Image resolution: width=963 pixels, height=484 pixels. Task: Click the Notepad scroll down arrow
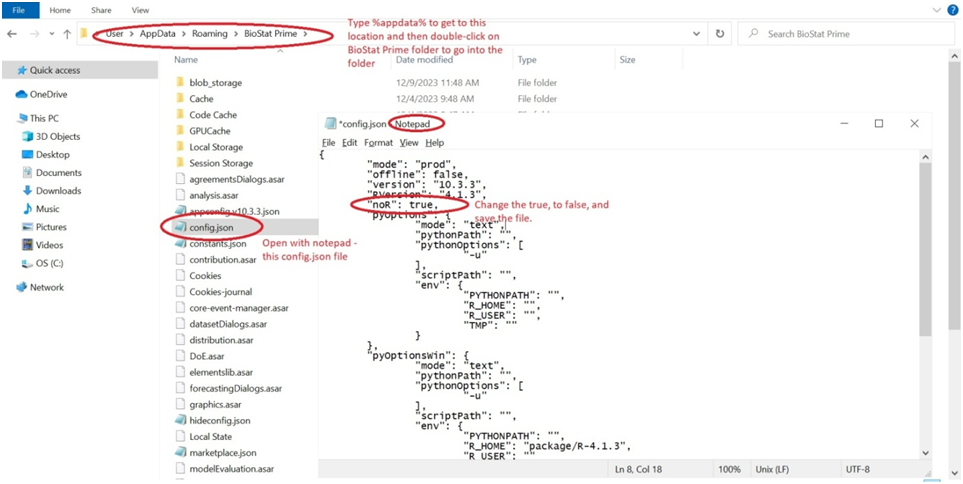point(926,453)
